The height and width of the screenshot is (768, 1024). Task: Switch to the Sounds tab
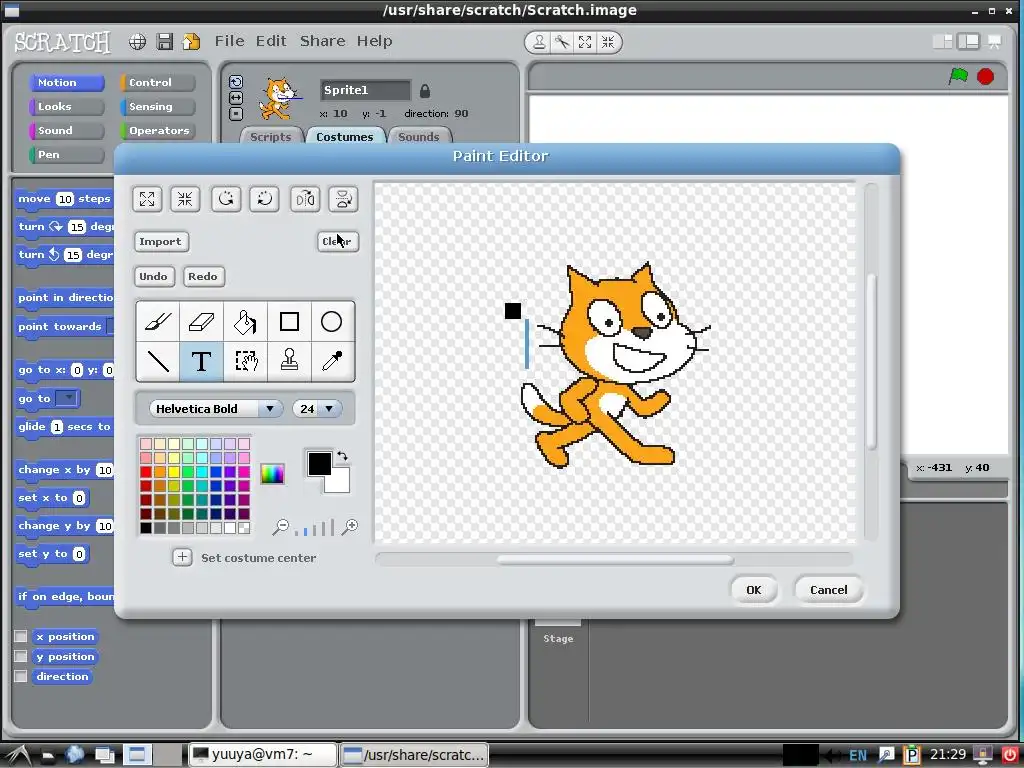(x=419, y=136)
